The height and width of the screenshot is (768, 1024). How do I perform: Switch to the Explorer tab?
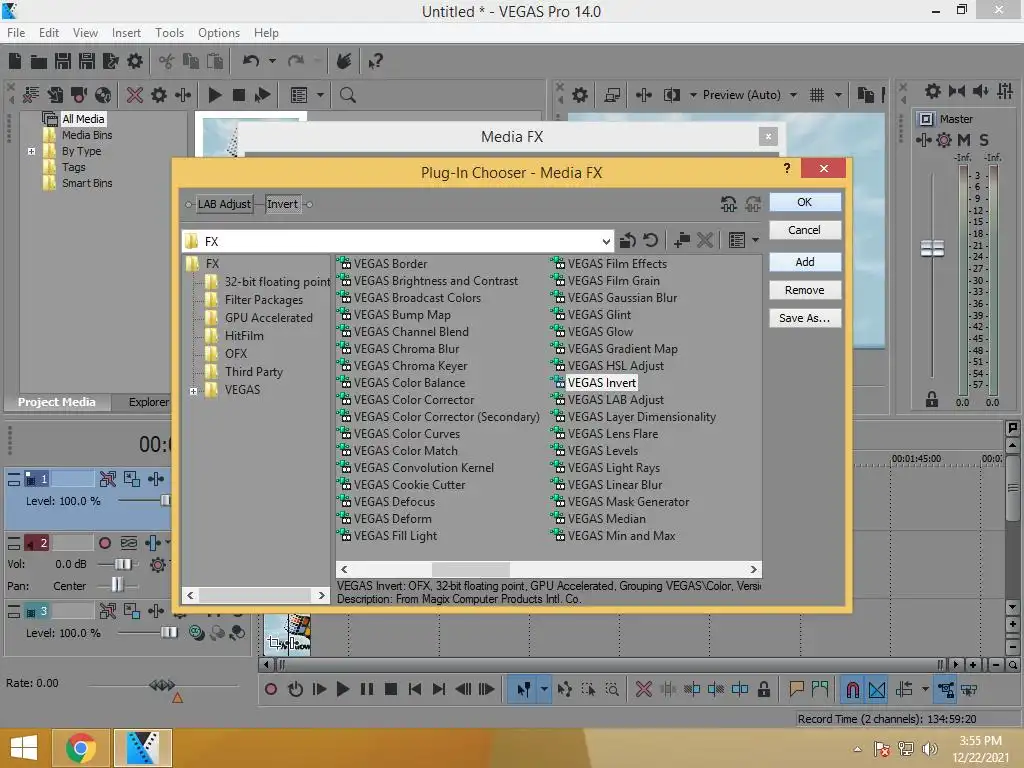coord(148,402)
